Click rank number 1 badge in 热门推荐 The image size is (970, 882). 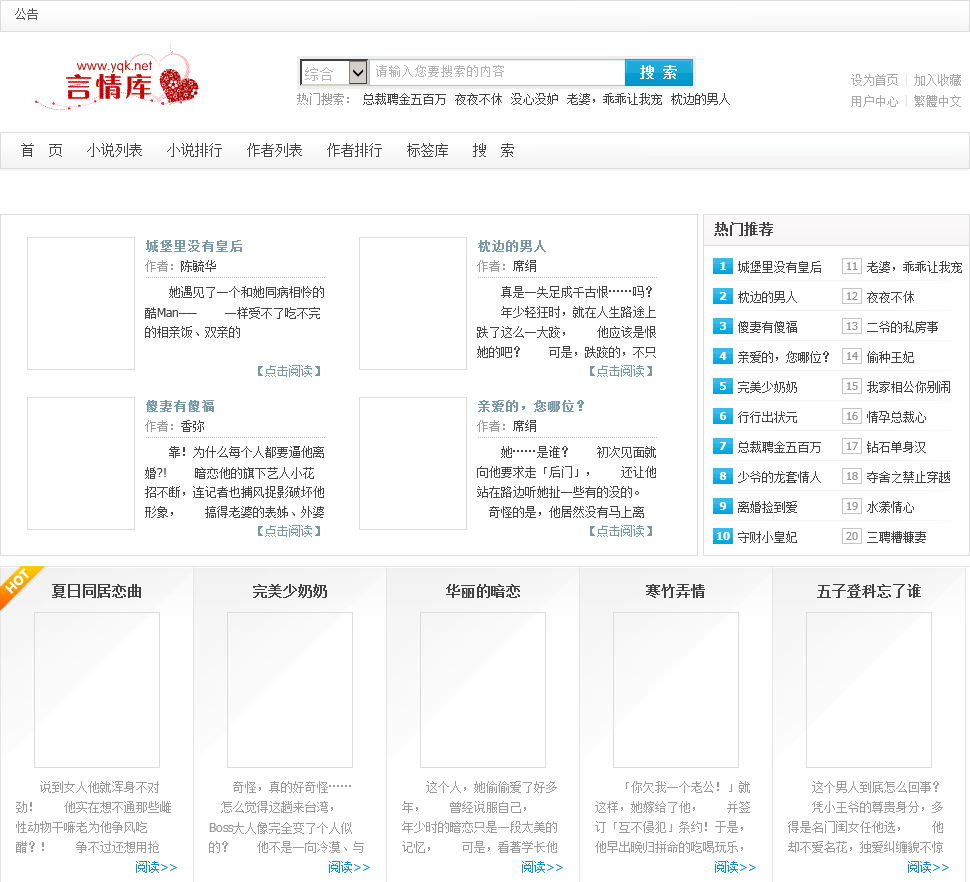tap(722, 266)
